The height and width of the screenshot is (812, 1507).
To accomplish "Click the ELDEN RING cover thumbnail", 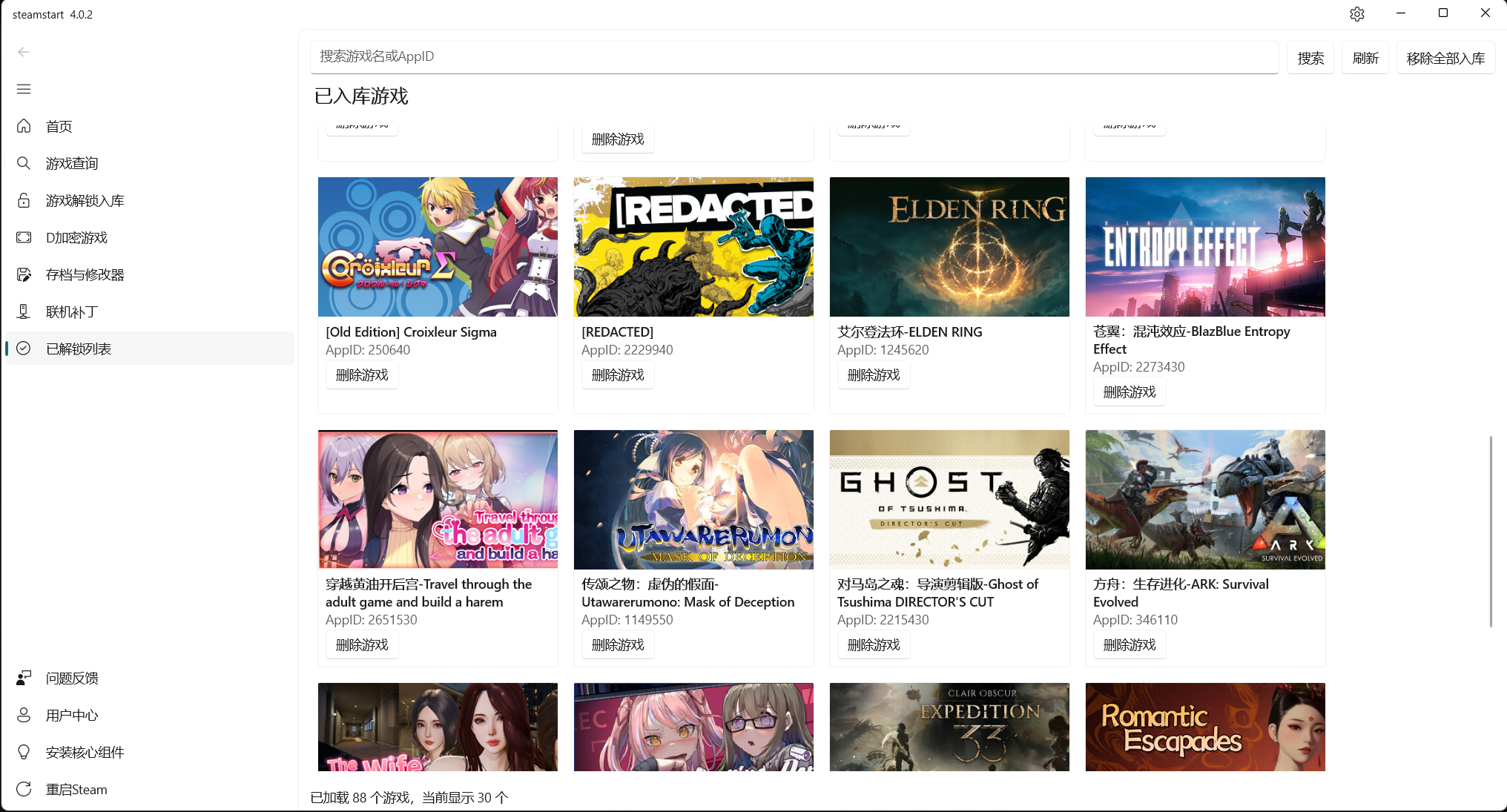I will coord(949,247).
